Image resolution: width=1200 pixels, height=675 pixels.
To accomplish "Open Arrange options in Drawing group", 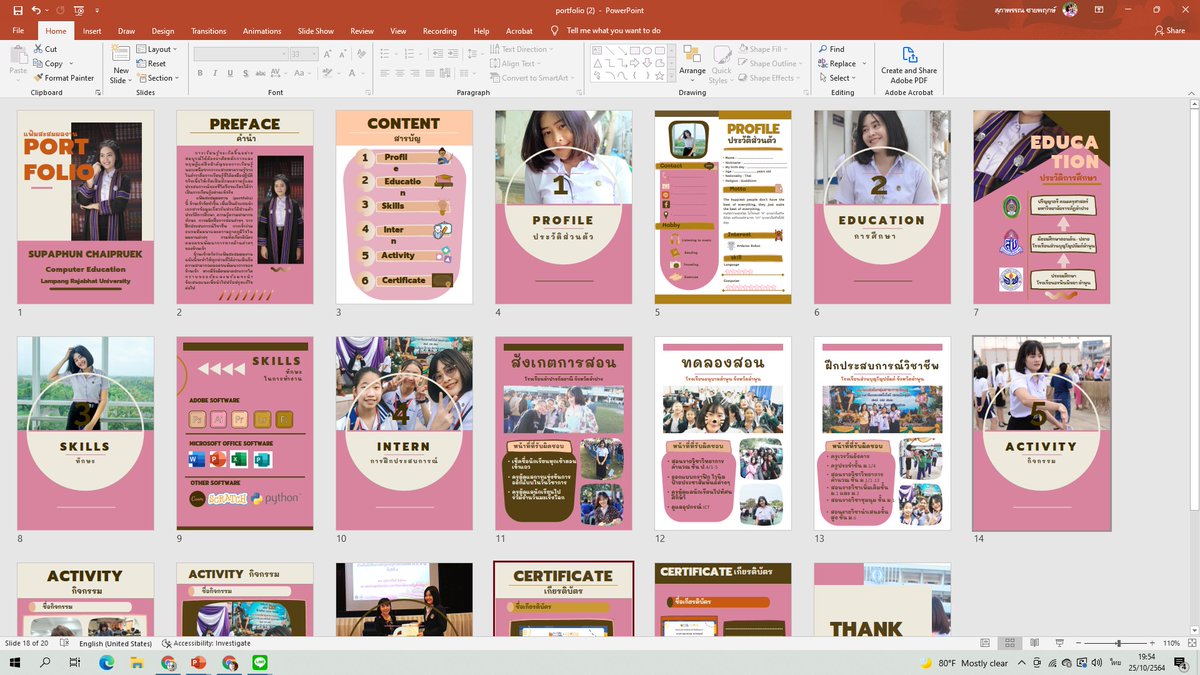I will (x=692, y=62).
